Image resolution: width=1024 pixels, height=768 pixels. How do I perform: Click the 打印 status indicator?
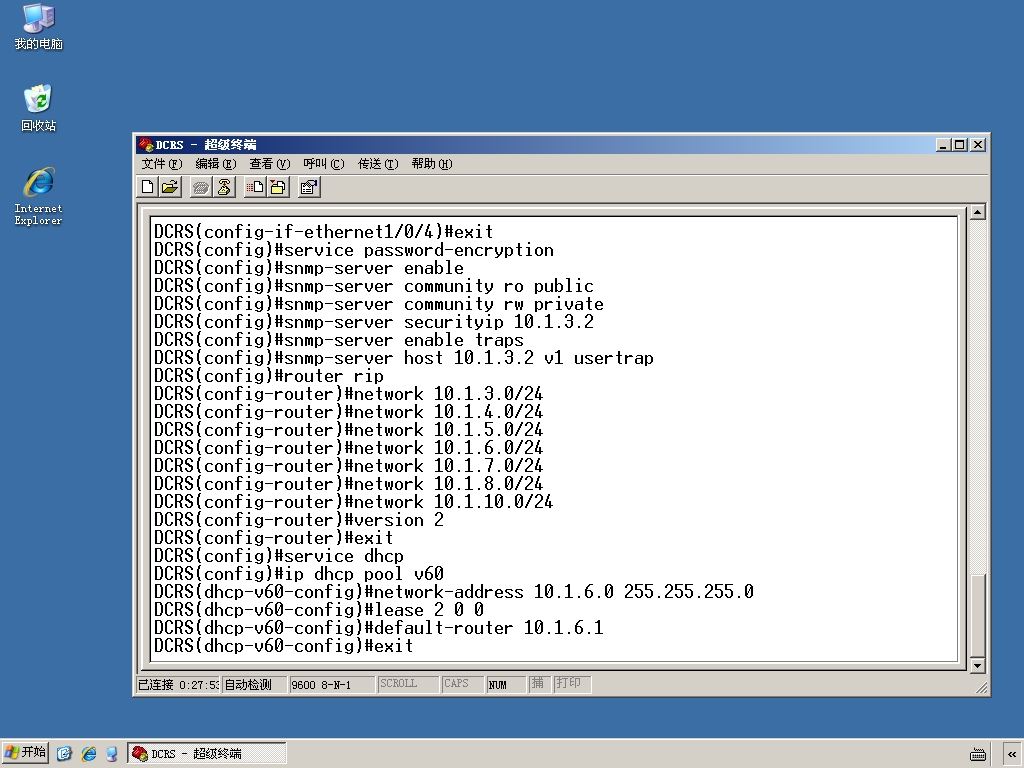point(572,684)
